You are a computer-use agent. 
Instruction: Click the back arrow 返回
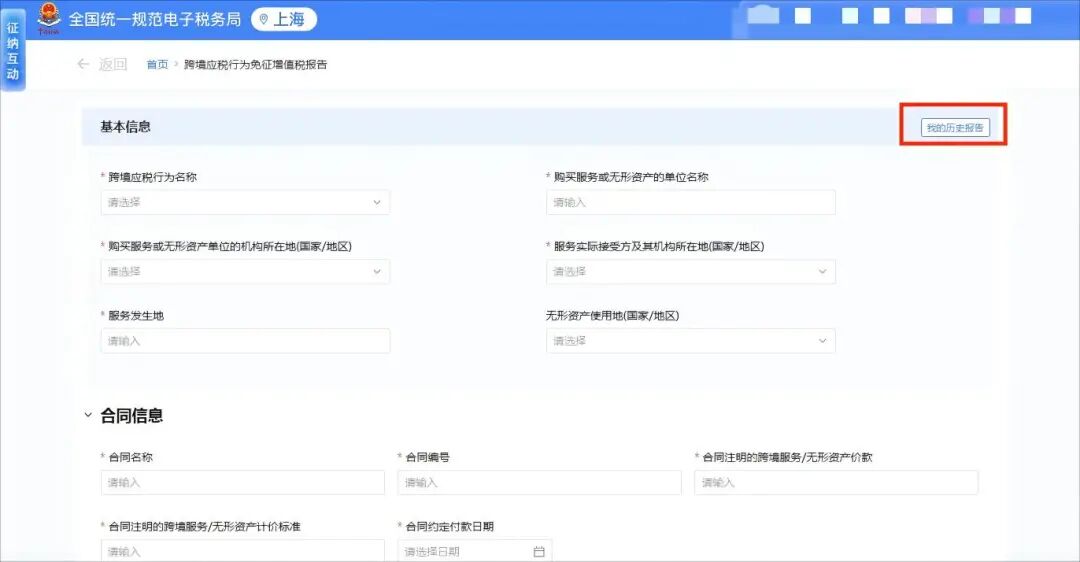click(101, 65)
